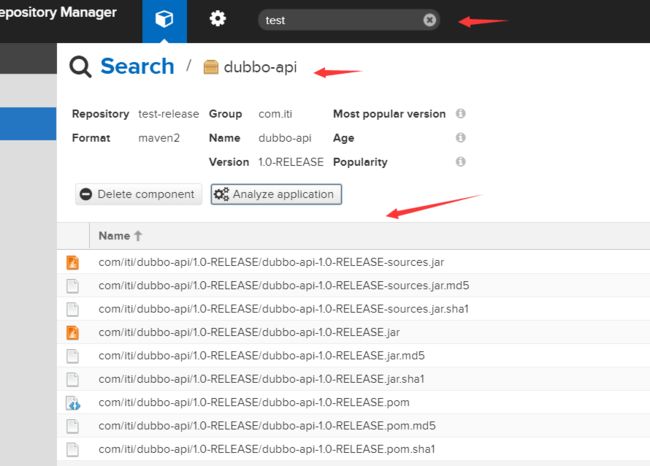Click the Name value 'dubbo-api' in details
The height and width of the screenshot is (466, 650).
pos(285,138)
